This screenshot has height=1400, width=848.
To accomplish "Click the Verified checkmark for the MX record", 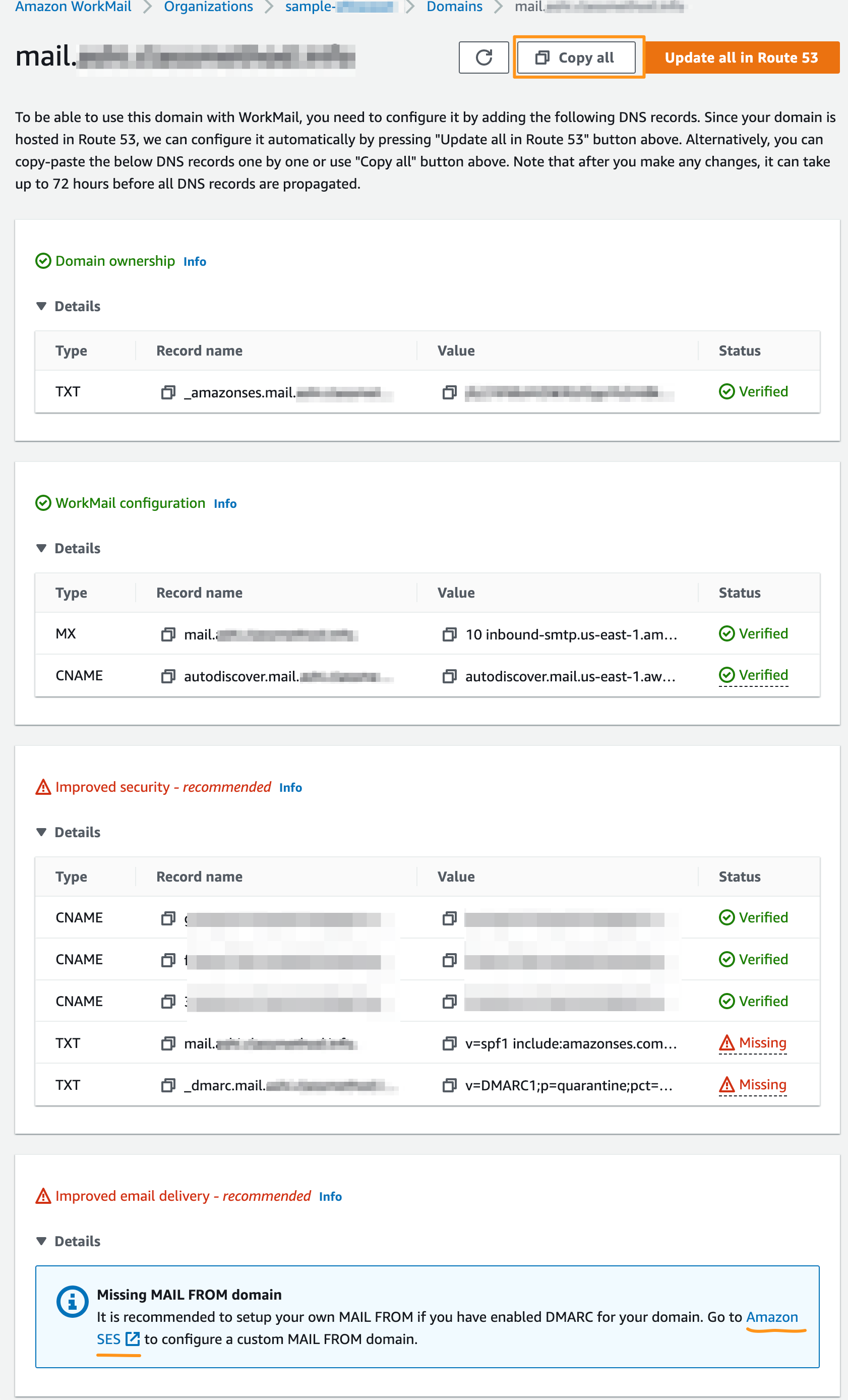I will pyautogui.click(x=727, y=633).
